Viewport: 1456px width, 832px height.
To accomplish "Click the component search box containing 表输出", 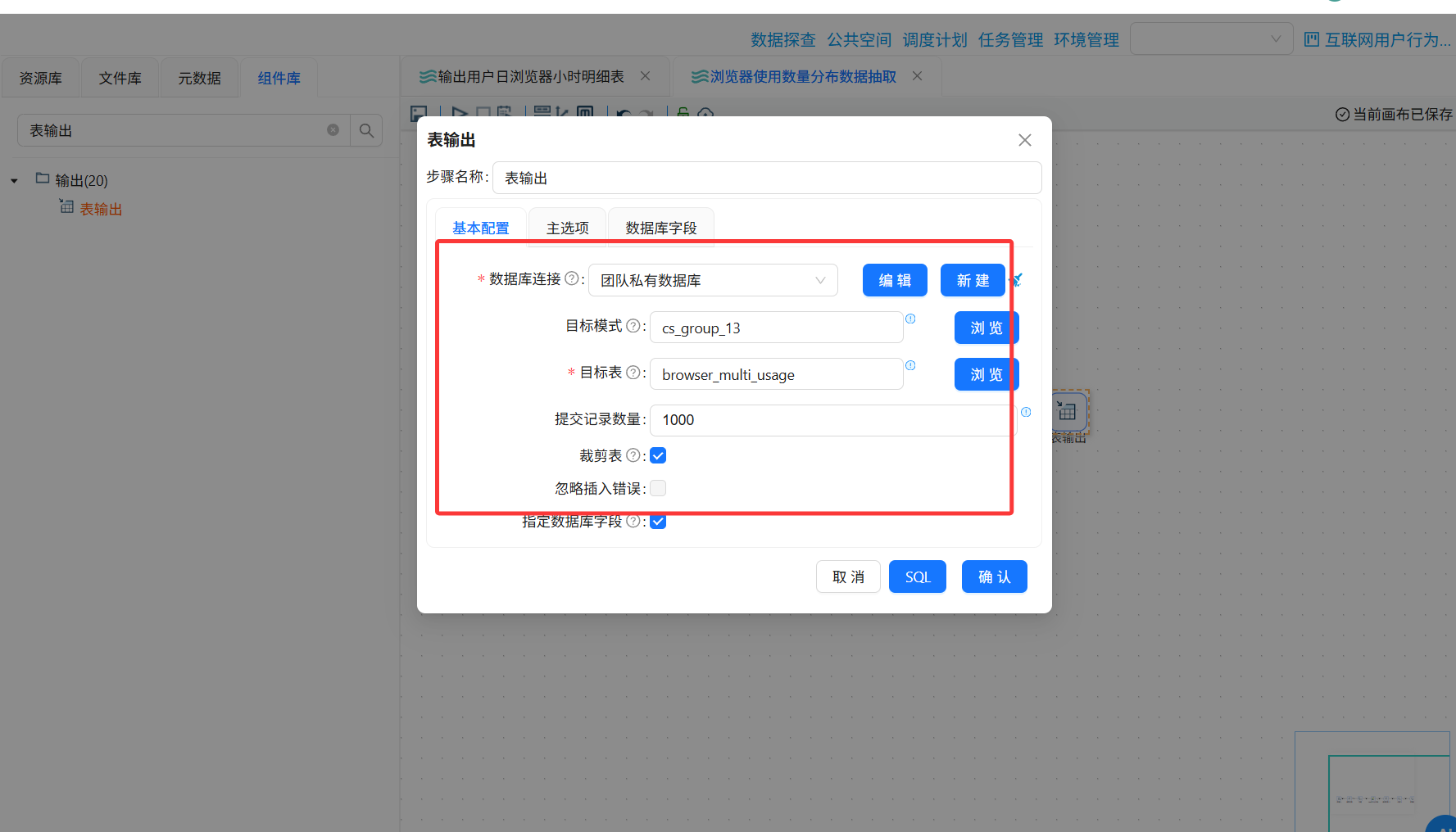I will tap(184, 130).
